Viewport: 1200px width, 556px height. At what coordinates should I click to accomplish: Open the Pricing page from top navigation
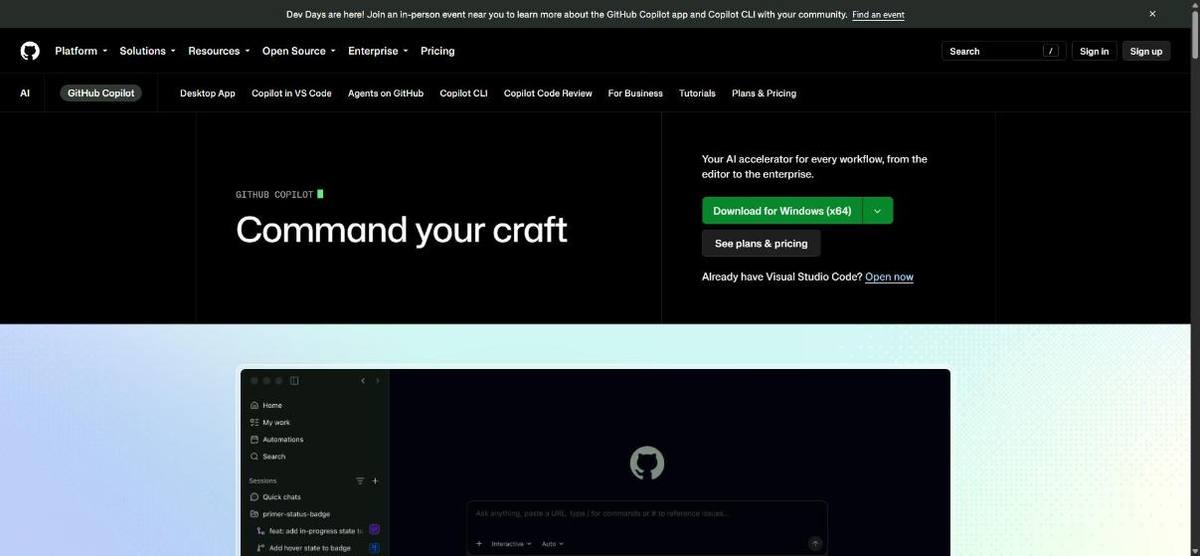pyautogui.click(x=437, y=51)
